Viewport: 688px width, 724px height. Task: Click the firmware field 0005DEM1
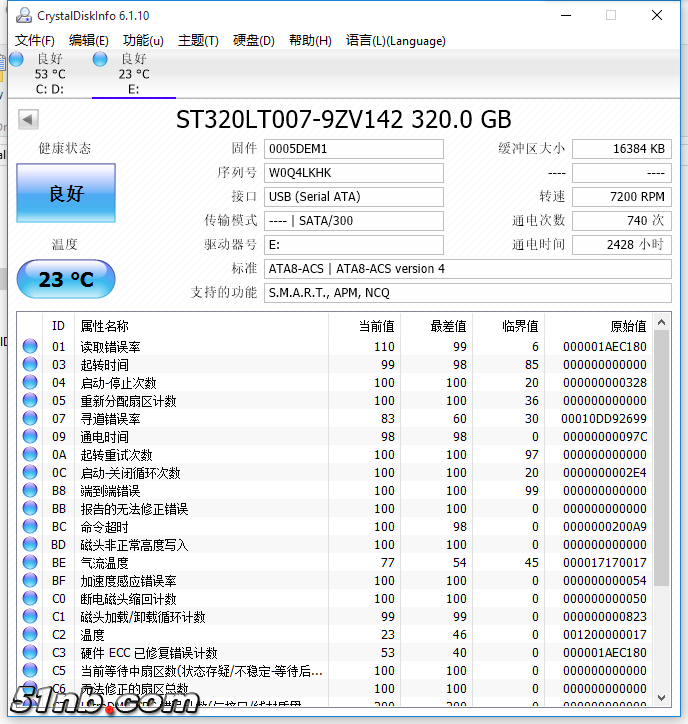tap(354, 149)
